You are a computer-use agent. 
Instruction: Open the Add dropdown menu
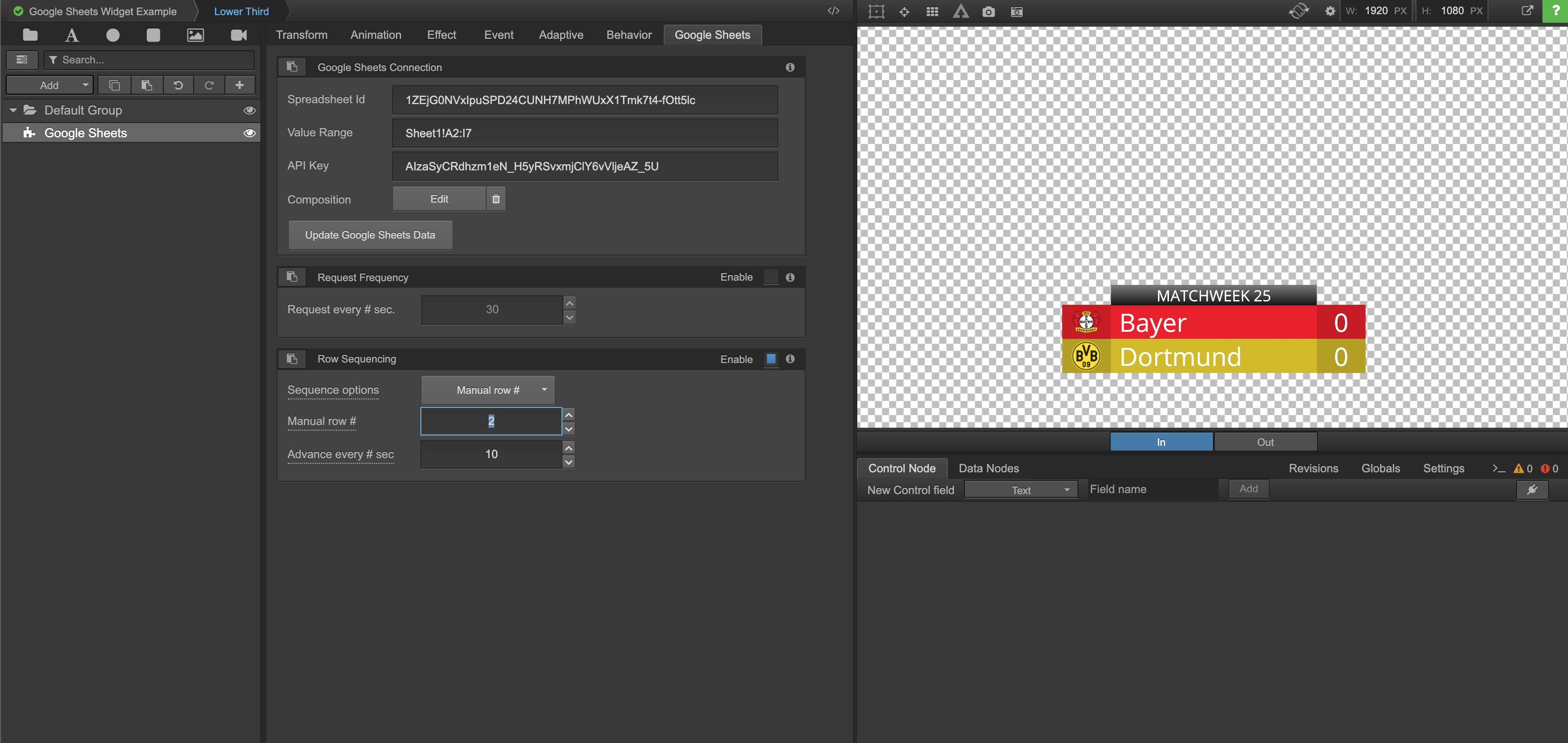coord(49,85)
